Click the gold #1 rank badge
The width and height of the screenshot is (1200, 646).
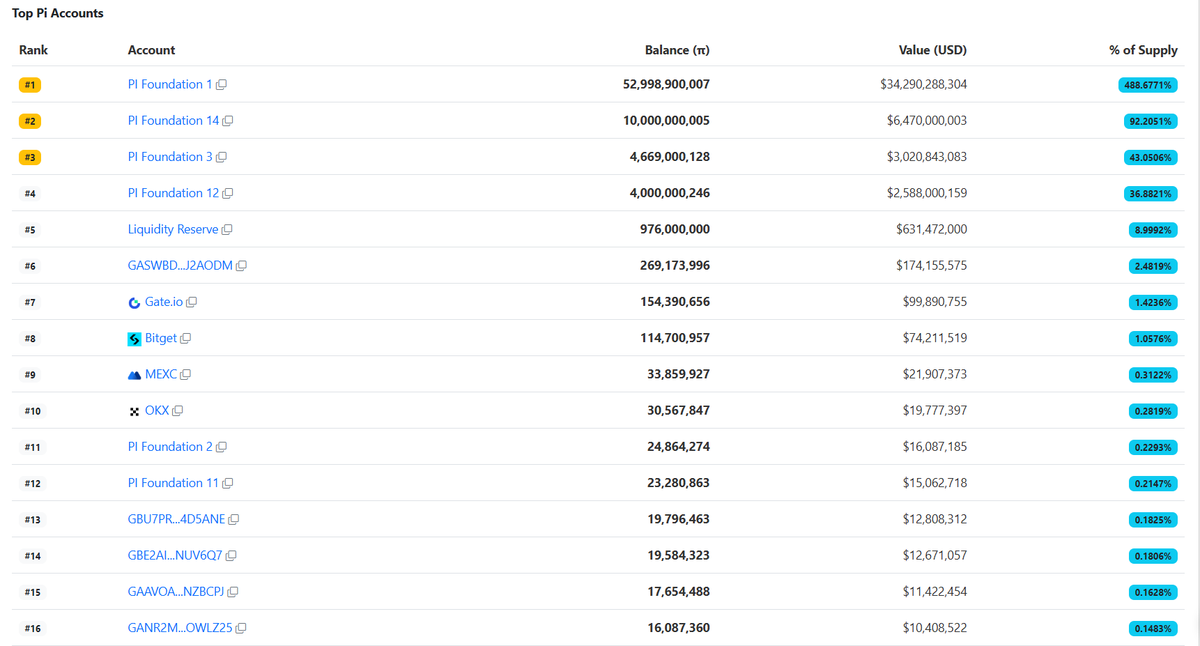tap(30, 85)
